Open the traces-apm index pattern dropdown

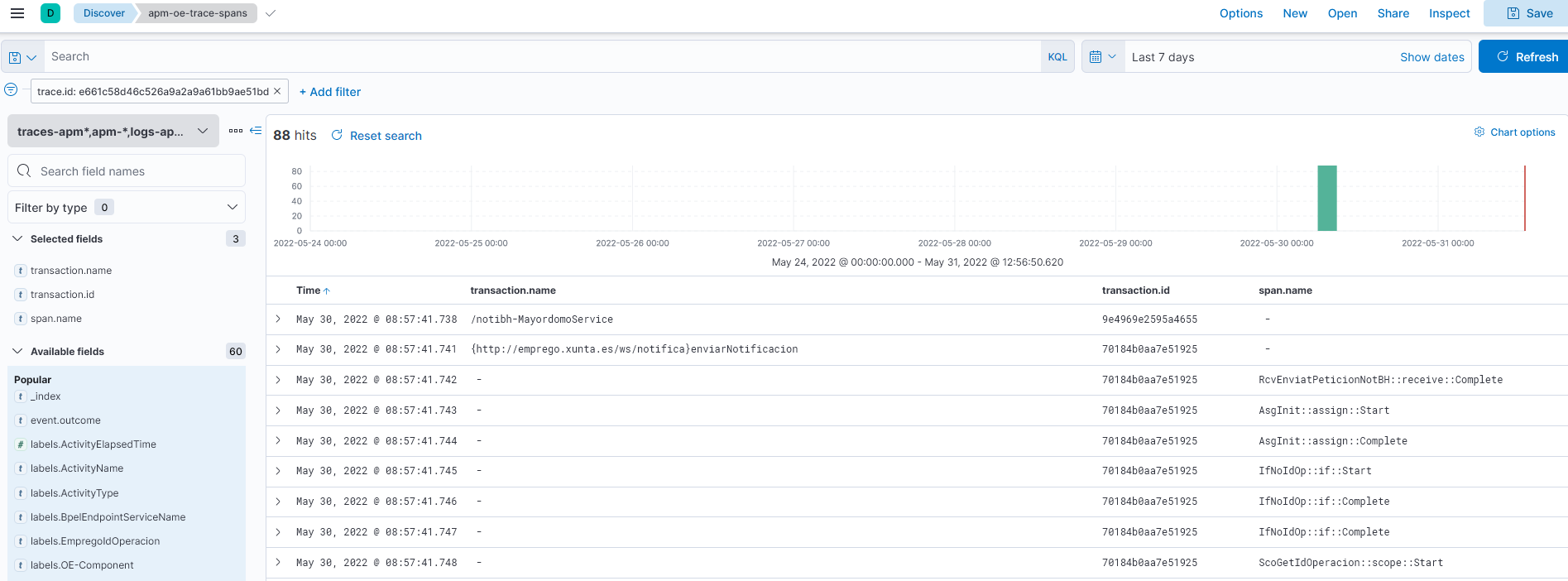[113, 131]
